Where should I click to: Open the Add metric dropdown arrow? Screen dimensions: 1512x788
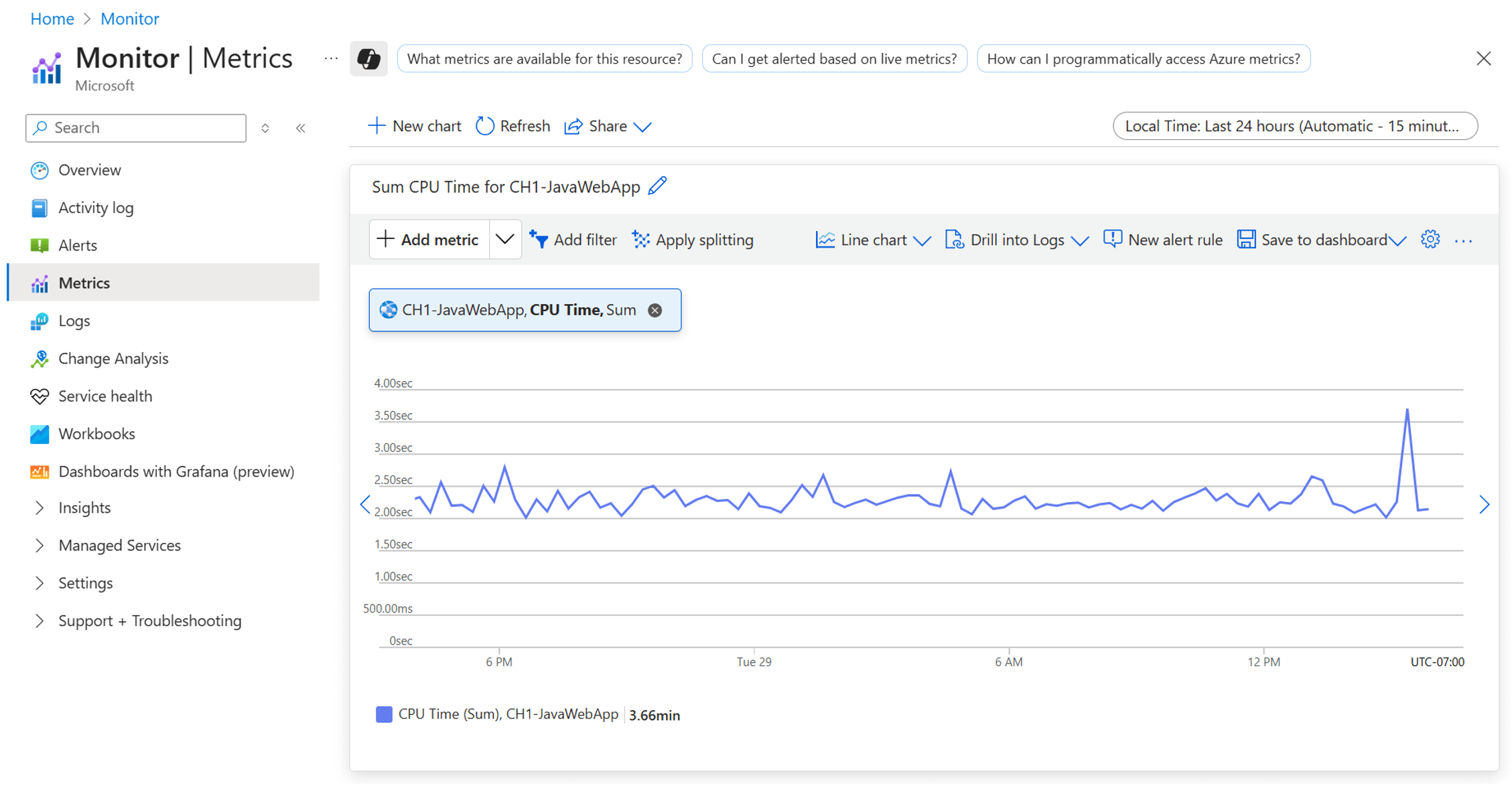pyautogui.click(x=505, y=240)
